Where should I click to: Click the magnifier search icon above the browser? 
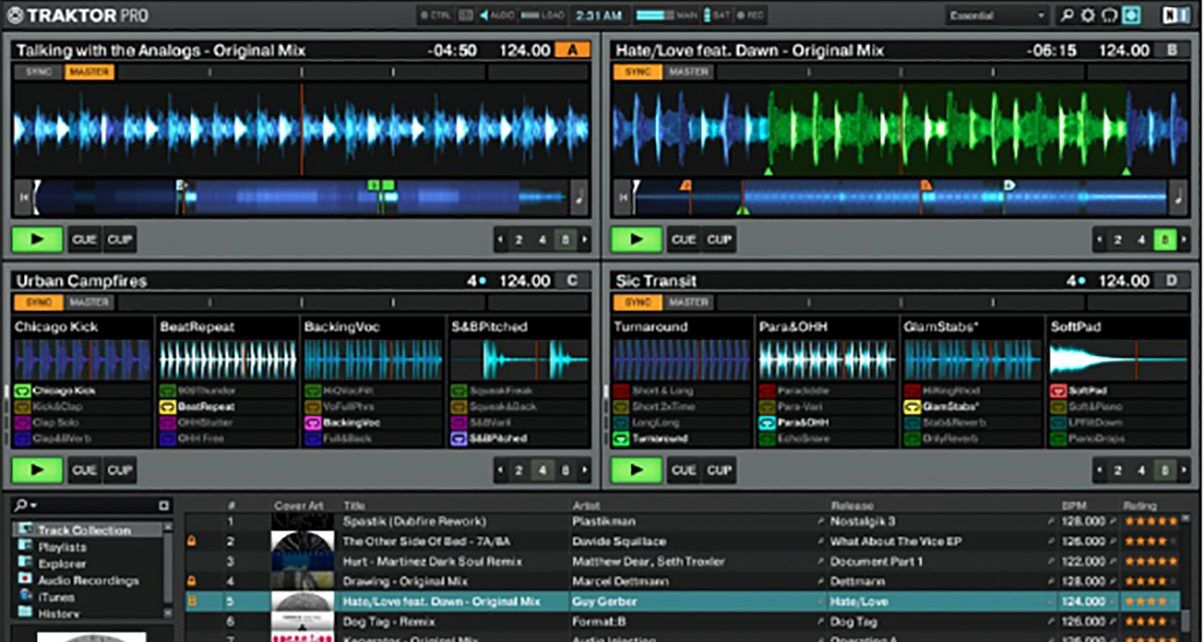point(20,505)
